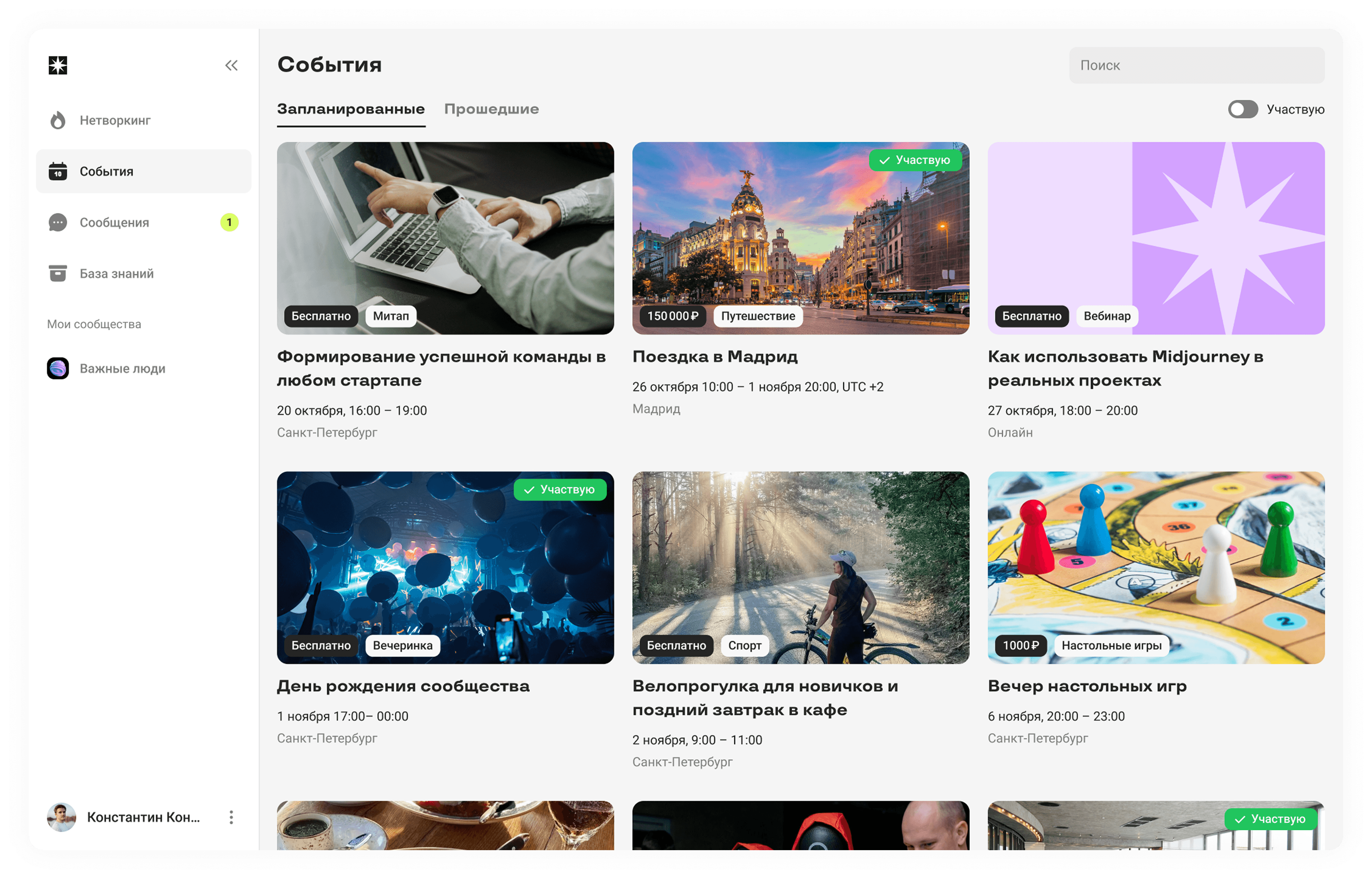Image resolution: width=1372 pixels, height=879 pixels.
Task: Click the chat bubble Messages icon
Action: tap(58, 222)
